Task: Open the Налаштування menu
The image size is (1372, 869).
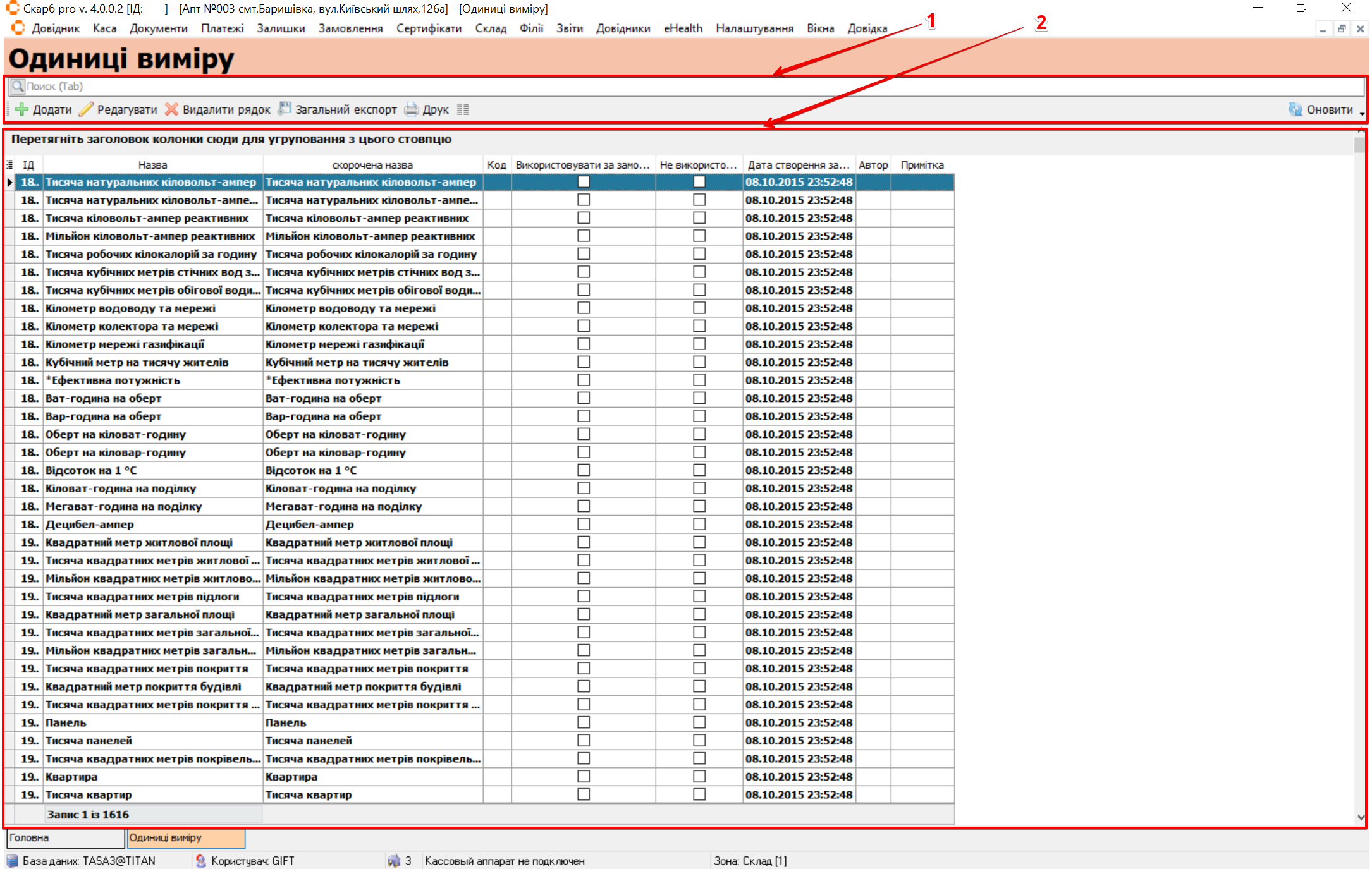Action: [x=754, y=28]
